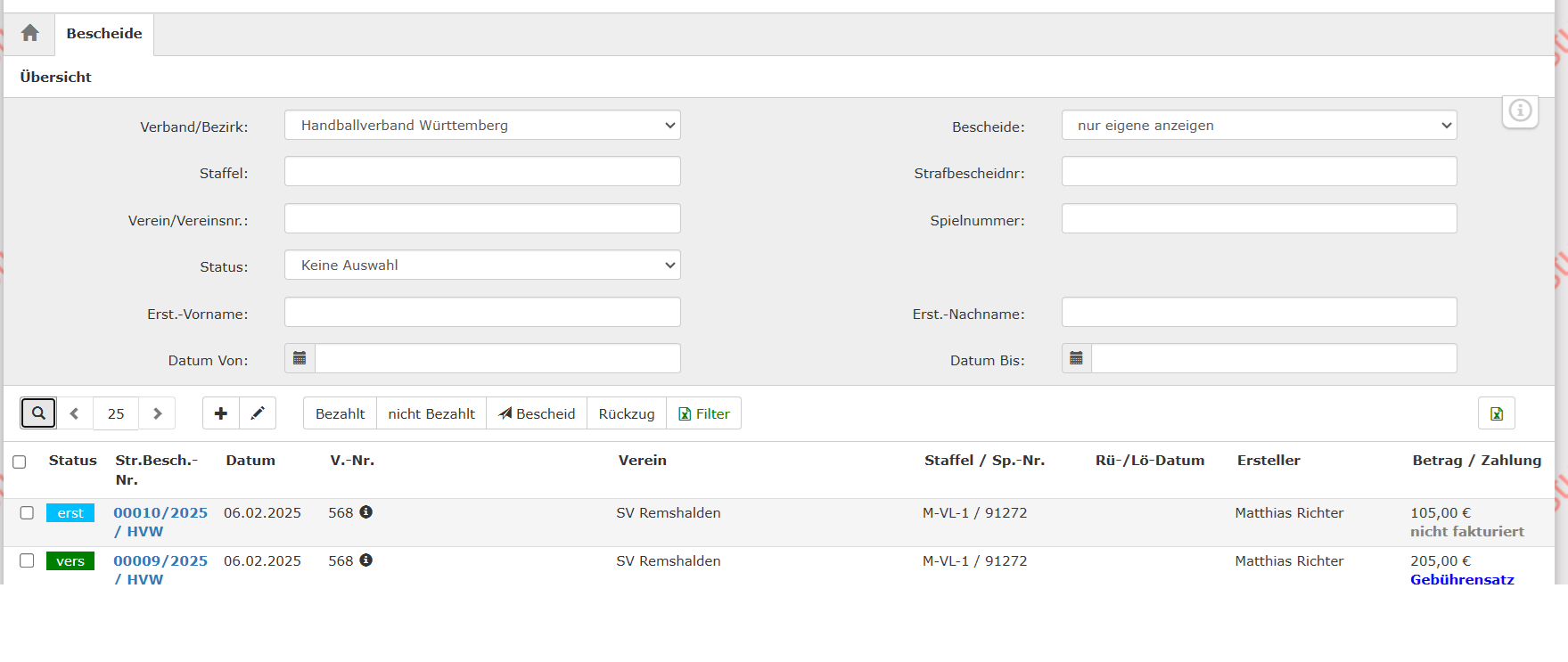Click the plus icon to add Bescheid
1568x662 pixels.
(x=221, y=413)
